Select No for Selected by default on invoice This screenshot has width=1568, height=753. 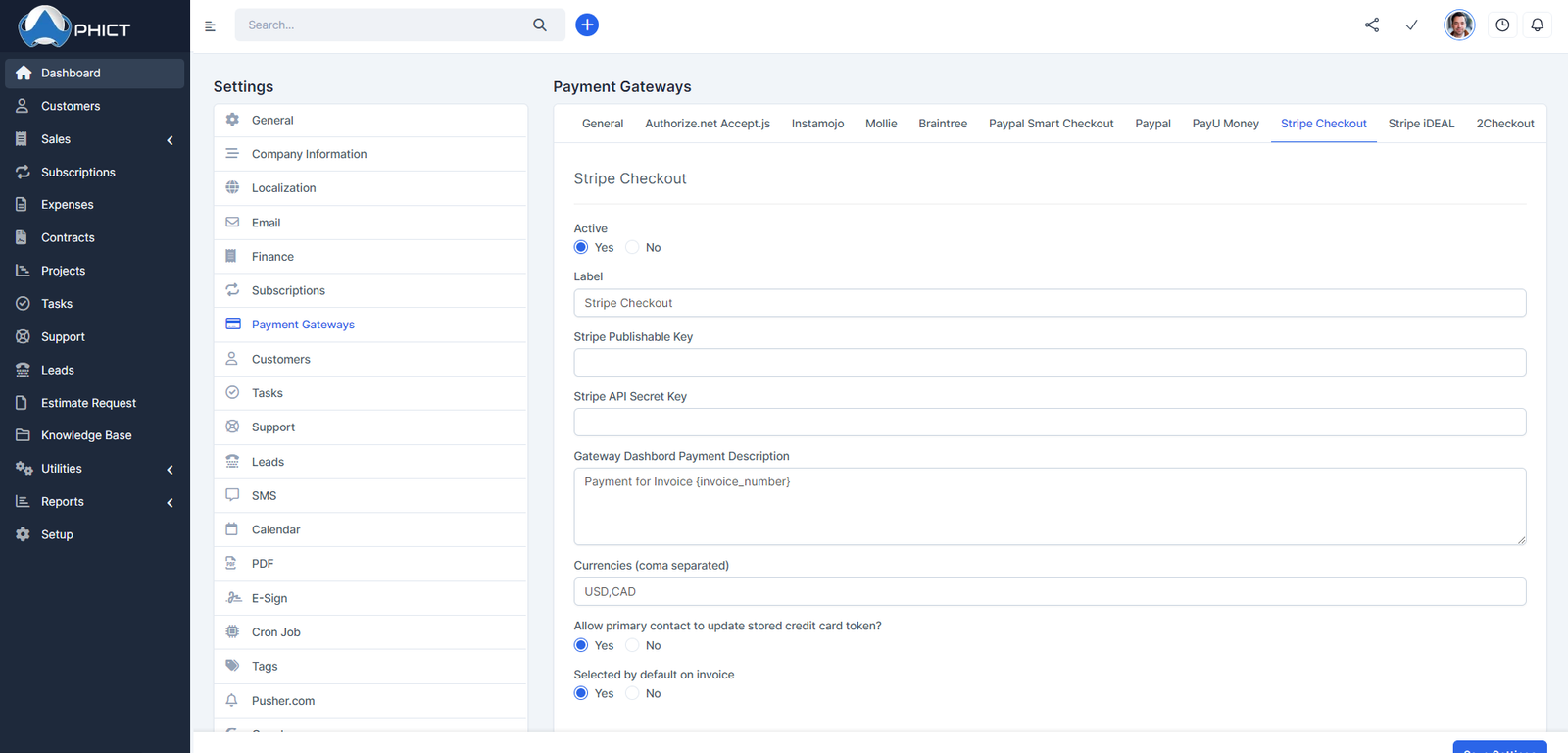click(x=632, y=693)
